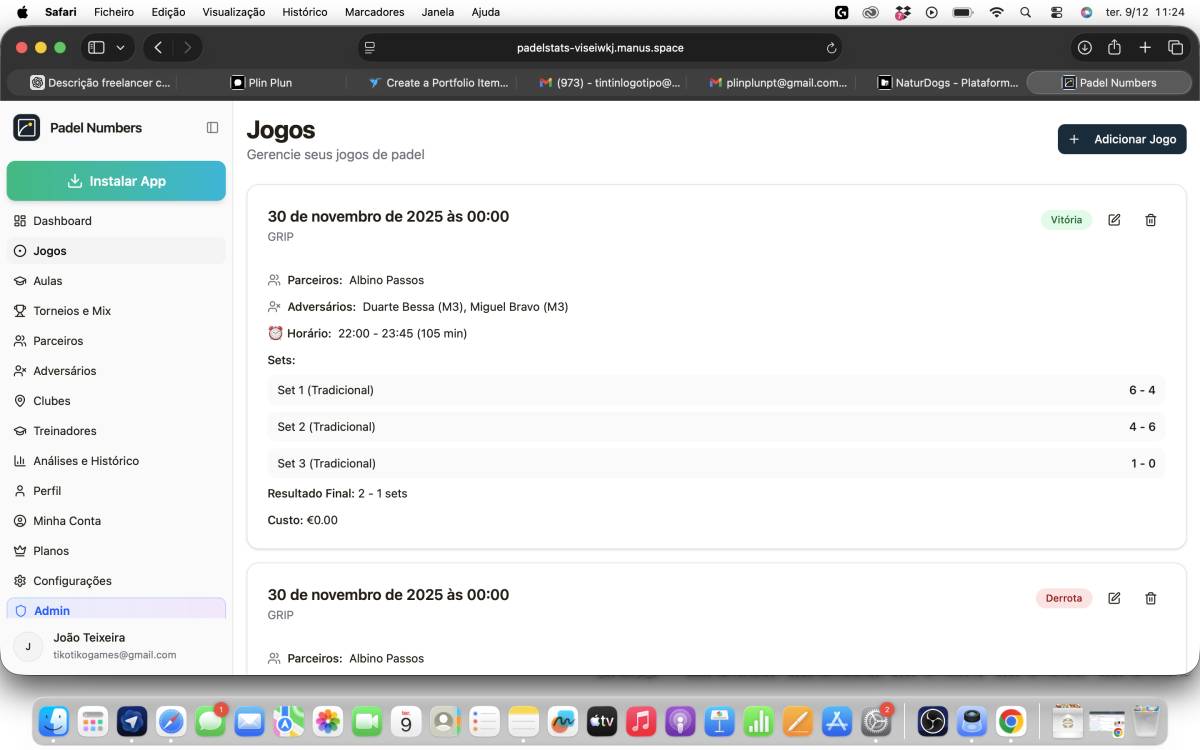This screenshot has width=1200, height=750.
Task: Collapse the Padel Numbers sidebar panel icon
Action: [x=212, y=128]
